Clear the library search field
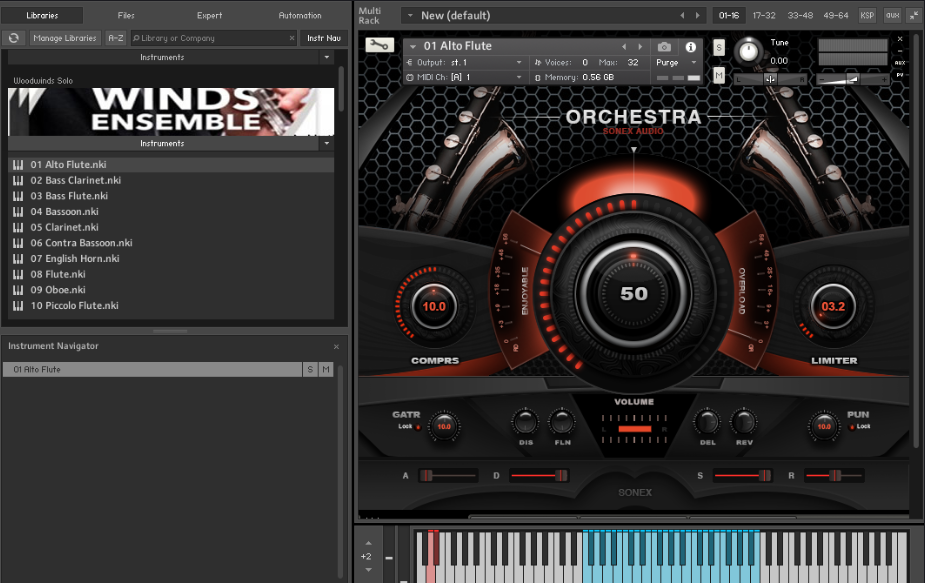925x583 pixels. point(291,38)
